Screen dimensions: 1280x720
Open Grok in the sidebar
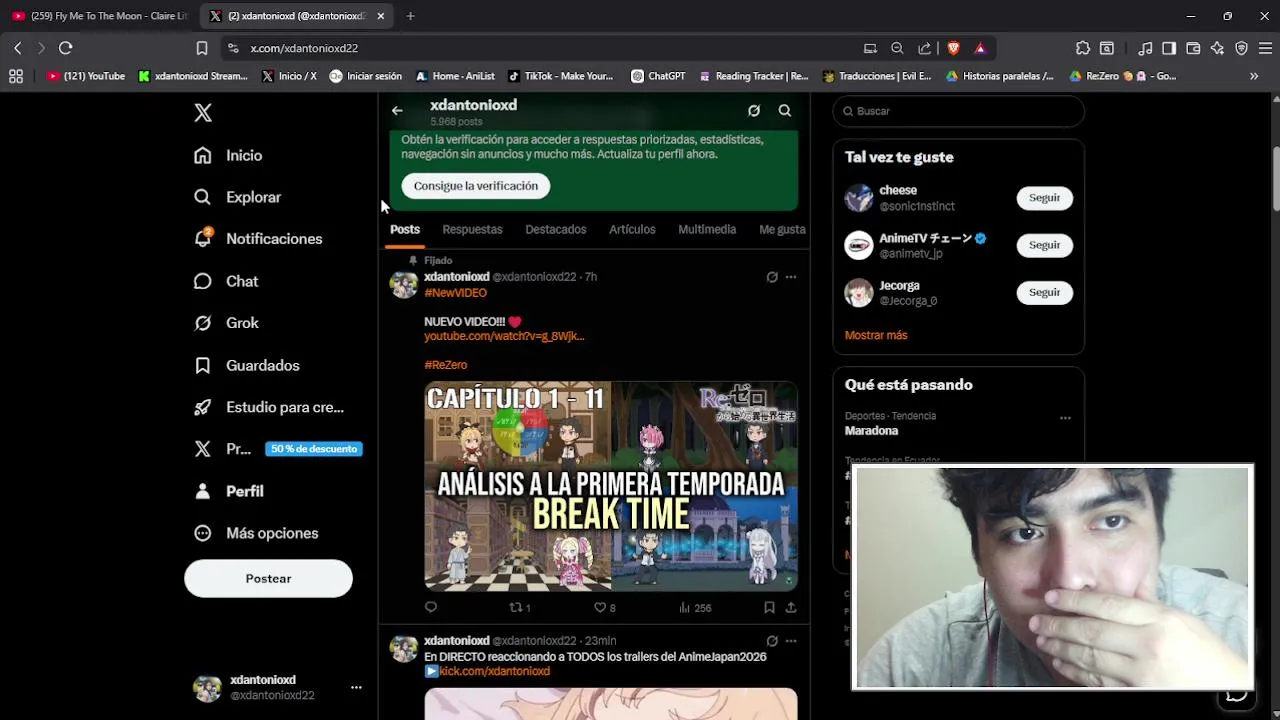(x=226, y=323)
